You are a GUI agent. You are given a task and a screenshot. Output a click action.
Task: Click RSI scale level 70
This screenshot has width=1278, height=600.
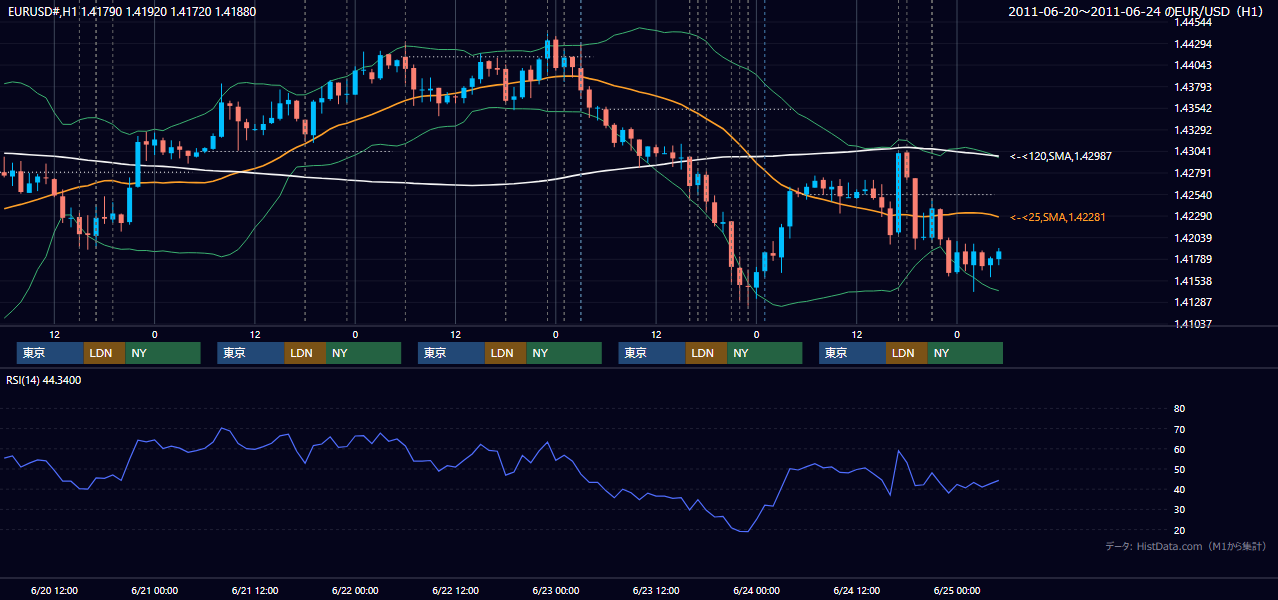pos(1179,429)
